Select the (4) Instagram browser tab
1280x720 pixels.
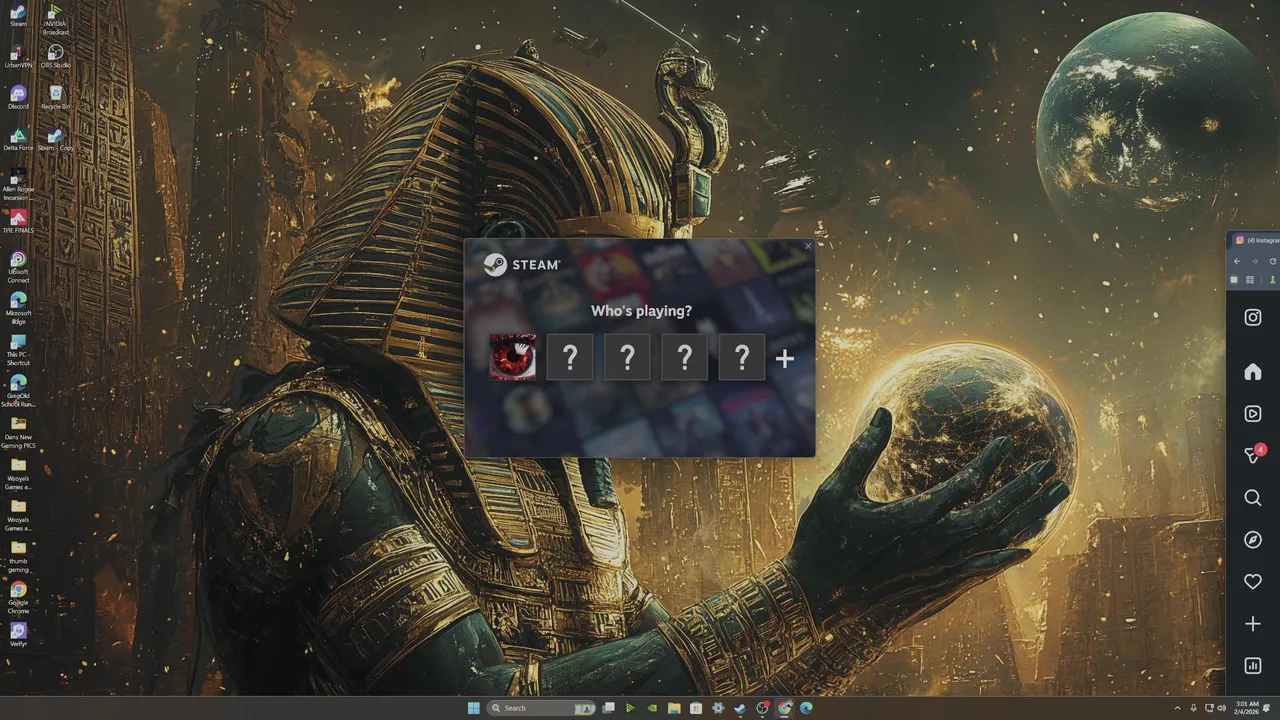pyautogui.click(x=1257, y=240)
